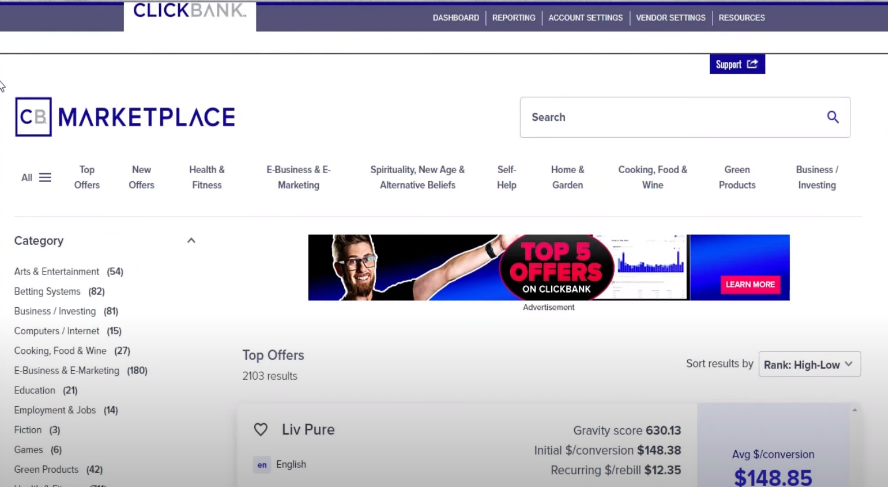Image resolution: width=888 pixels, height=487 pixels.
Task: Open Account Settings menu
Action: (x=586, y=18)
